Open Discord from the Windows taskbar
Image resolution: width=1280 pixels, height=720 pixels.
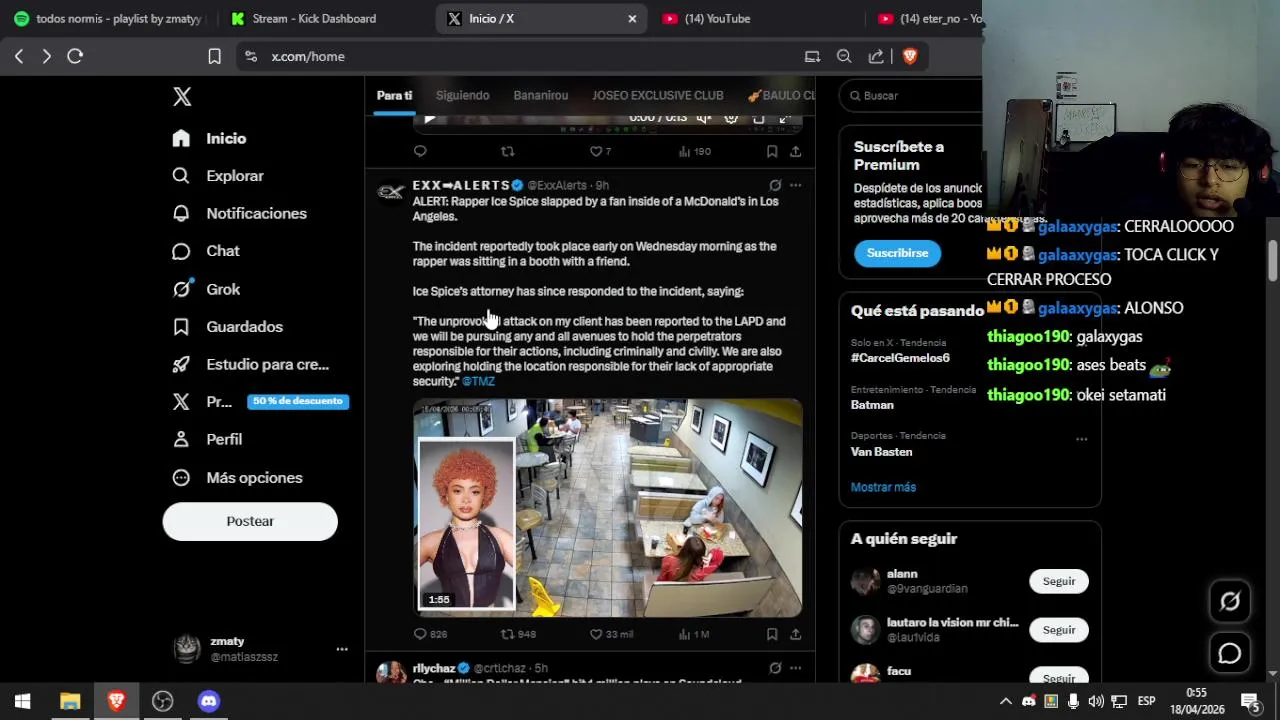click(208, 701)
